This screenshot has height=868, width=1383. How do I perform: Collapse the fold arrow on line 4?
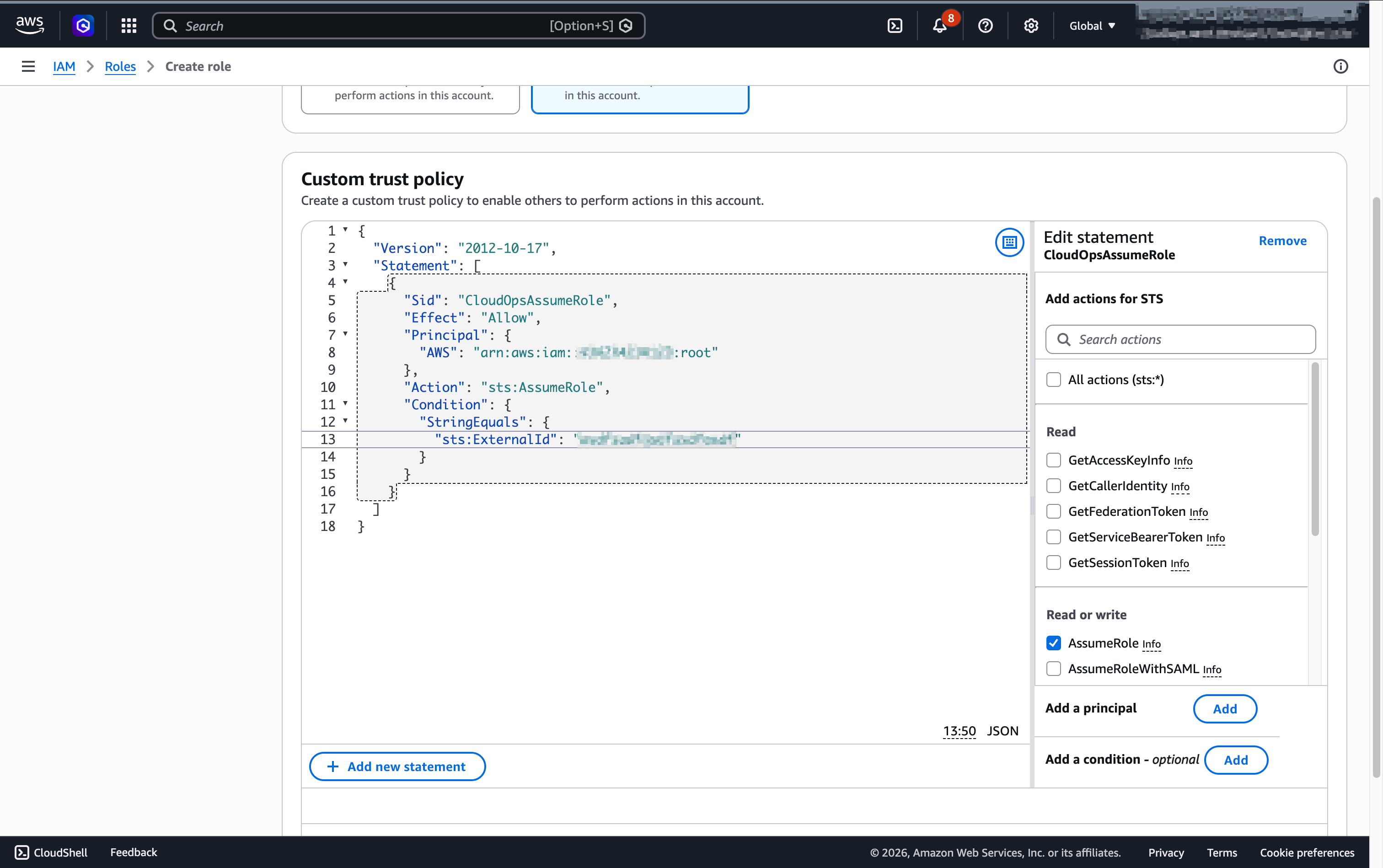tap(345, 281)
